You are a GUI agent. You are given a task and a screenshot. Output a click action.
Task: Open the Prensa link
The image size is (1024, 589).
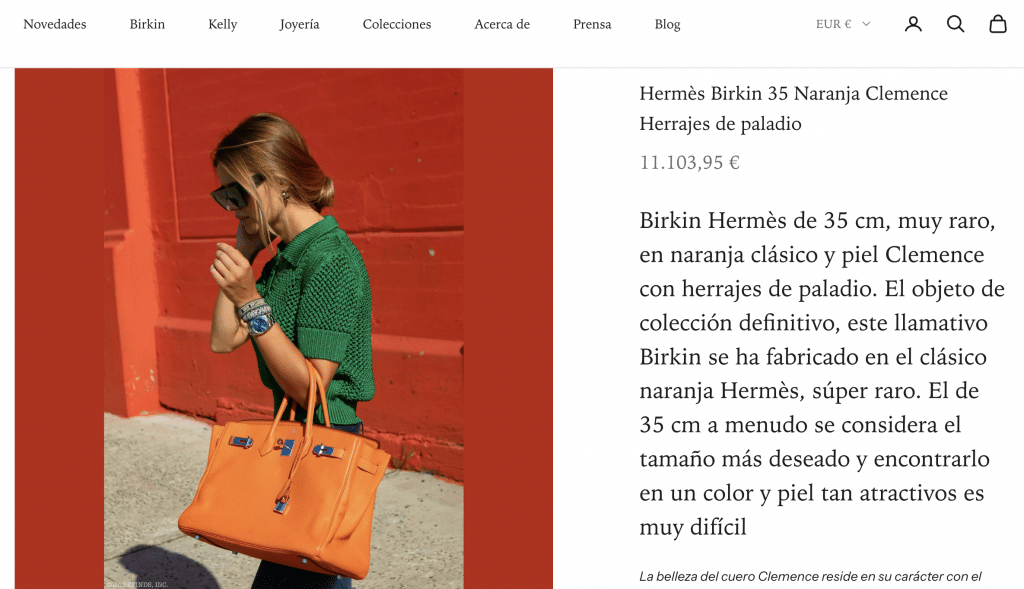(592, 24)
